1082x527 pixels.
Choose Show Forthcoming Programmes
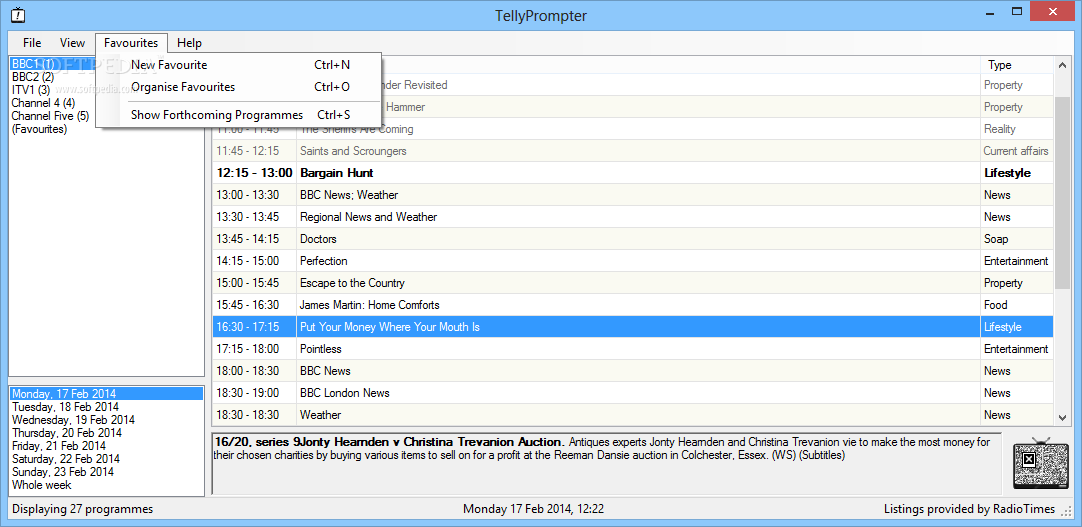[238, 115]
